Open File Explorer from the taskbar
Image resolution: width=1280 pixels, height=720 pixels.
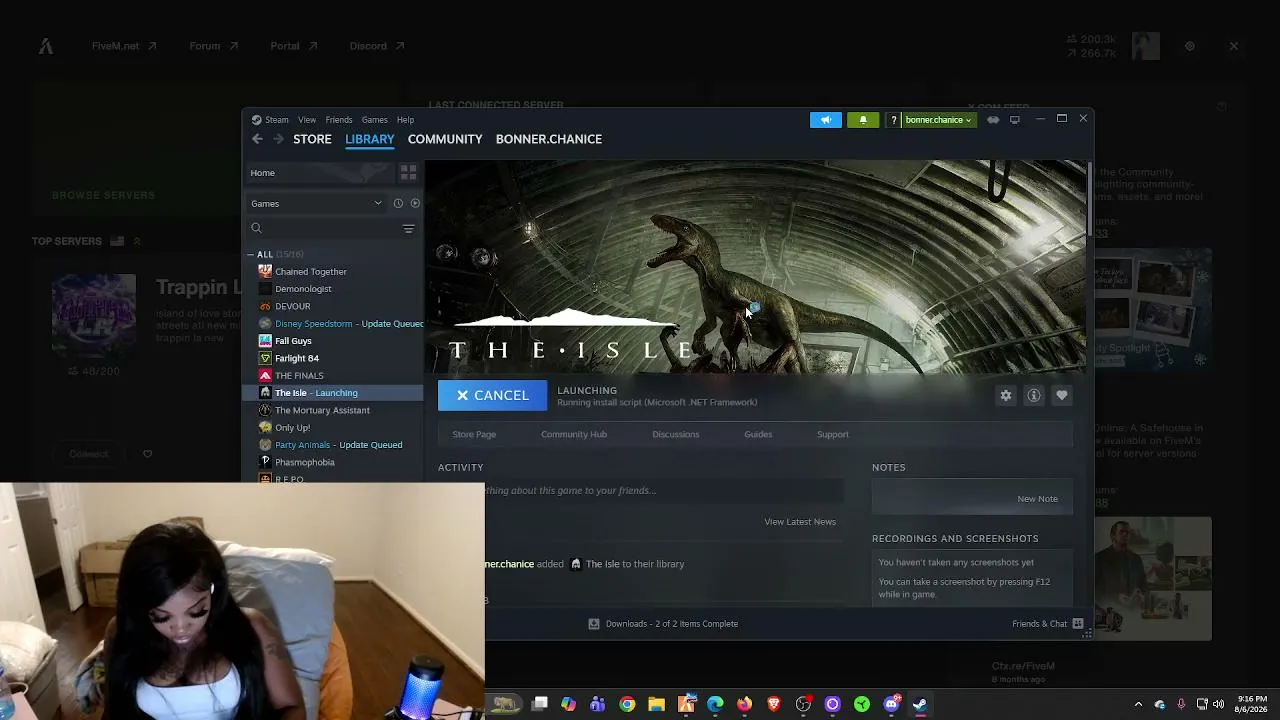pos(656,704)
